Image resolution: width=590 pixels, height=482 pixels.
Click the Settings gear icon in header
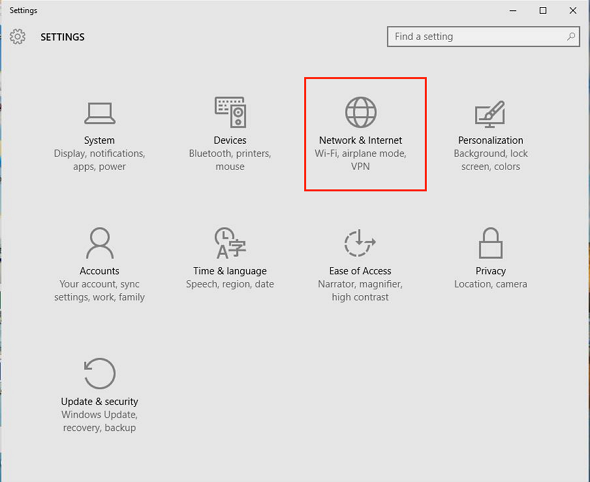[x=18, y=36]
